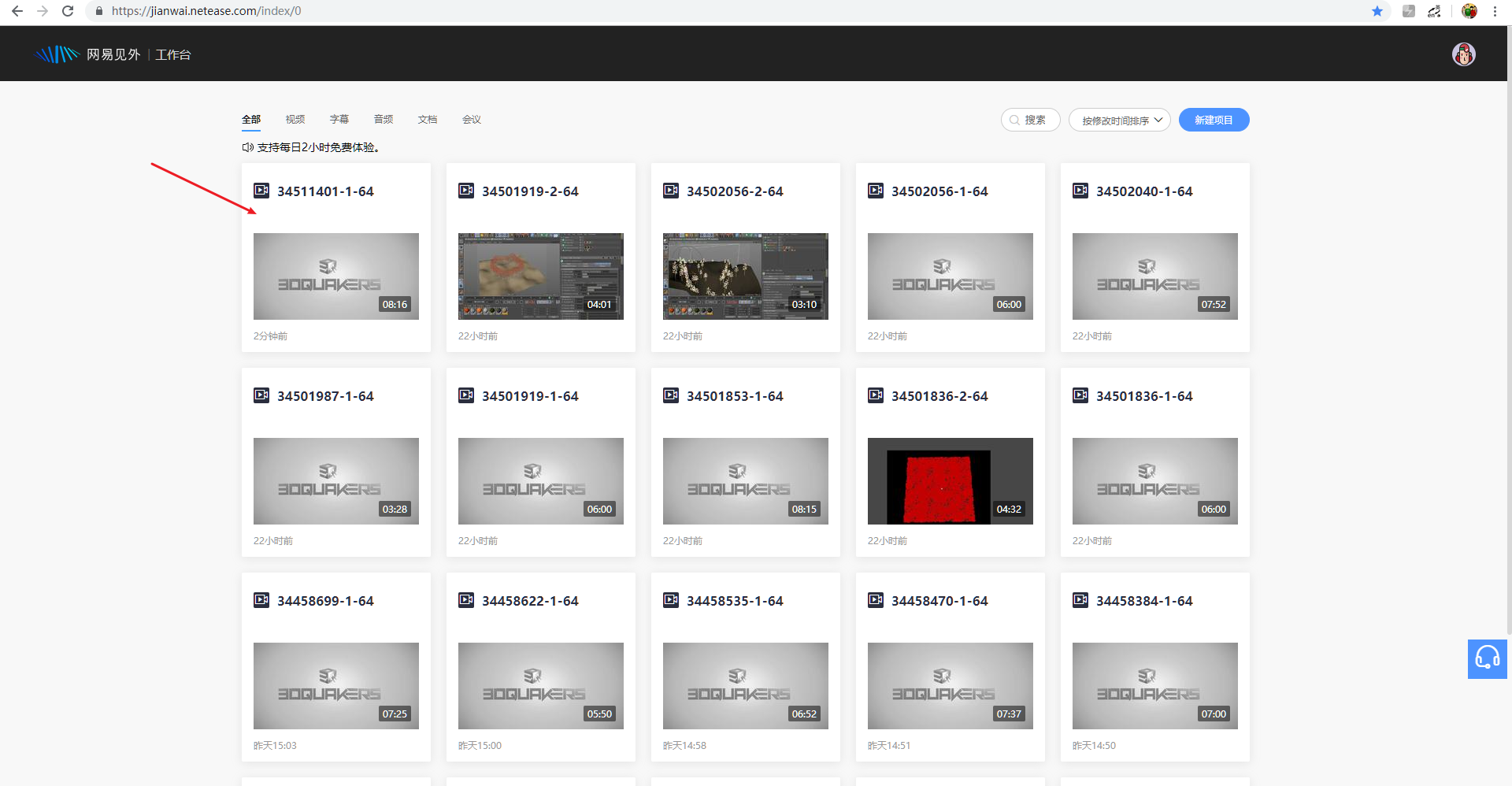
Task: Click the video icon beside 34502056-2-64
Action: 671,191
